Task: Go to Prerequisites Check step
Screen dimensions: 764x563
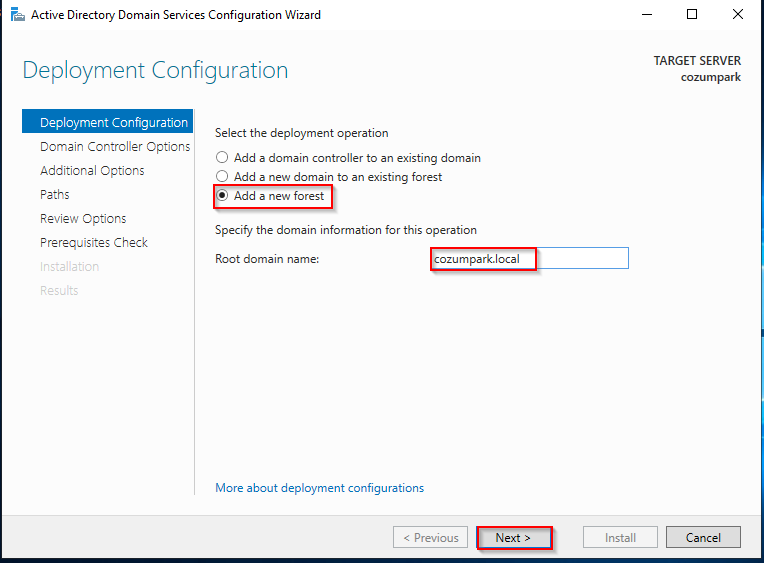Action: (94, 242)
